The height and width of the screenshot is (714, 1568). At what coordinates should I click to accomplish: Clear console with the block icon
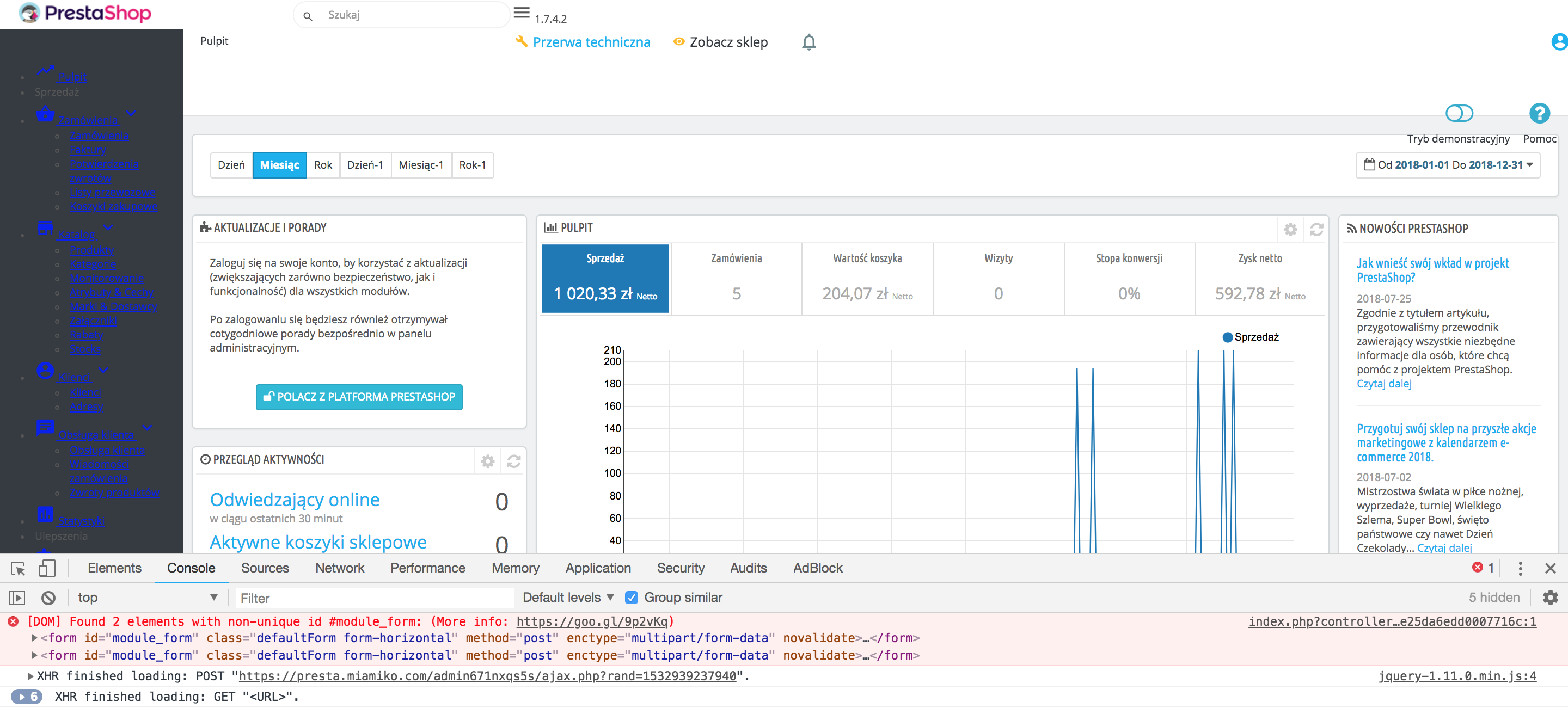coord(48,598)
